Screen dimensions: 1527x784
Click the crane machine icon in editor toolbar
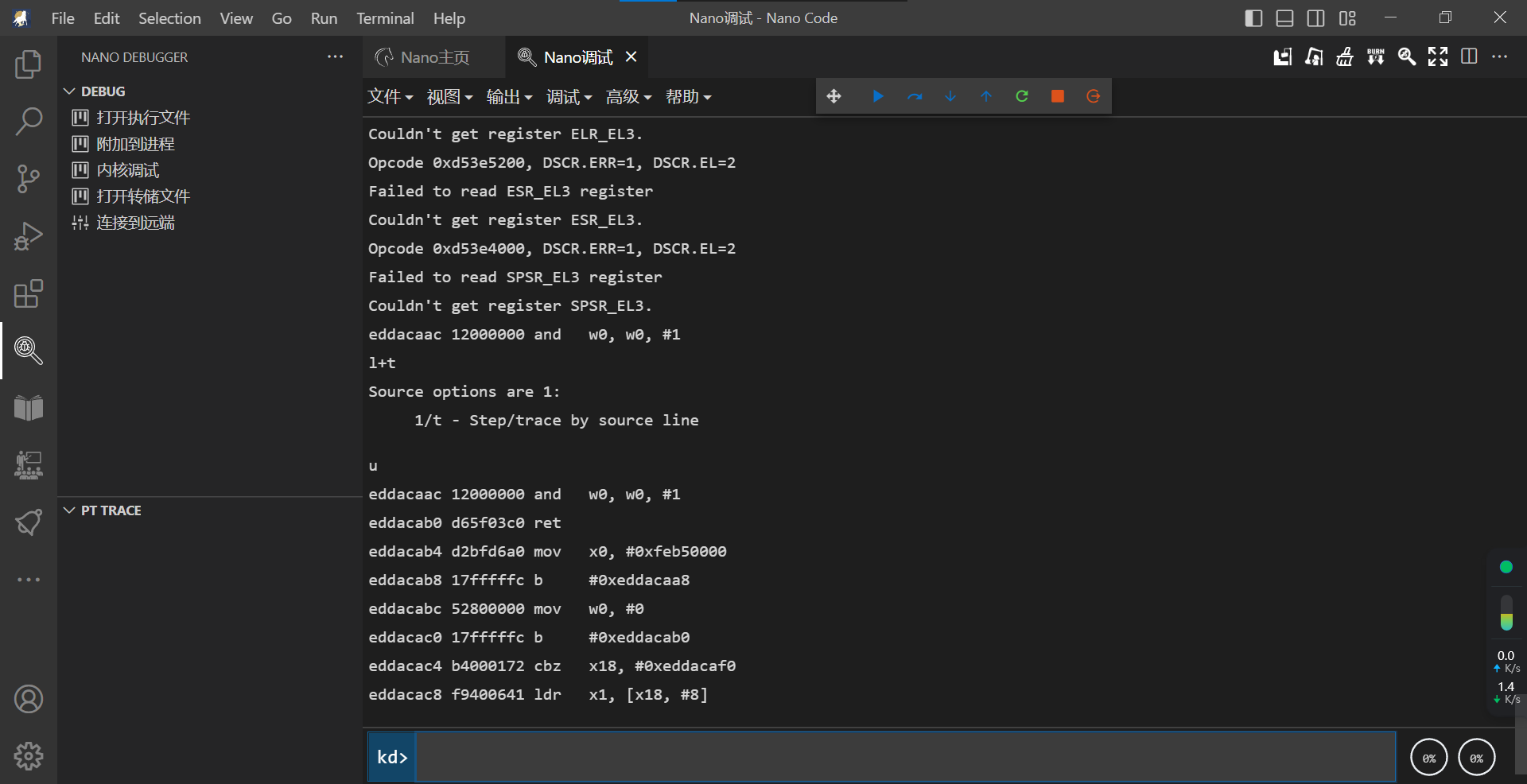[1282, 56]
